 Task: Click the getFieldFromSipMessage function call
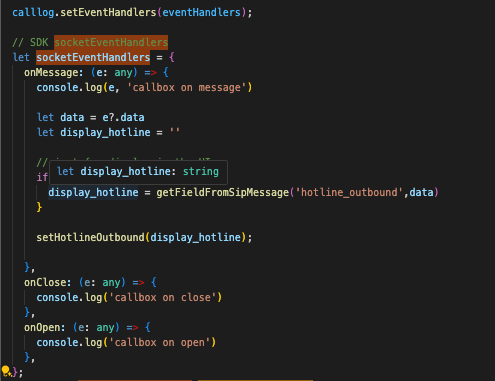[222, 192]
